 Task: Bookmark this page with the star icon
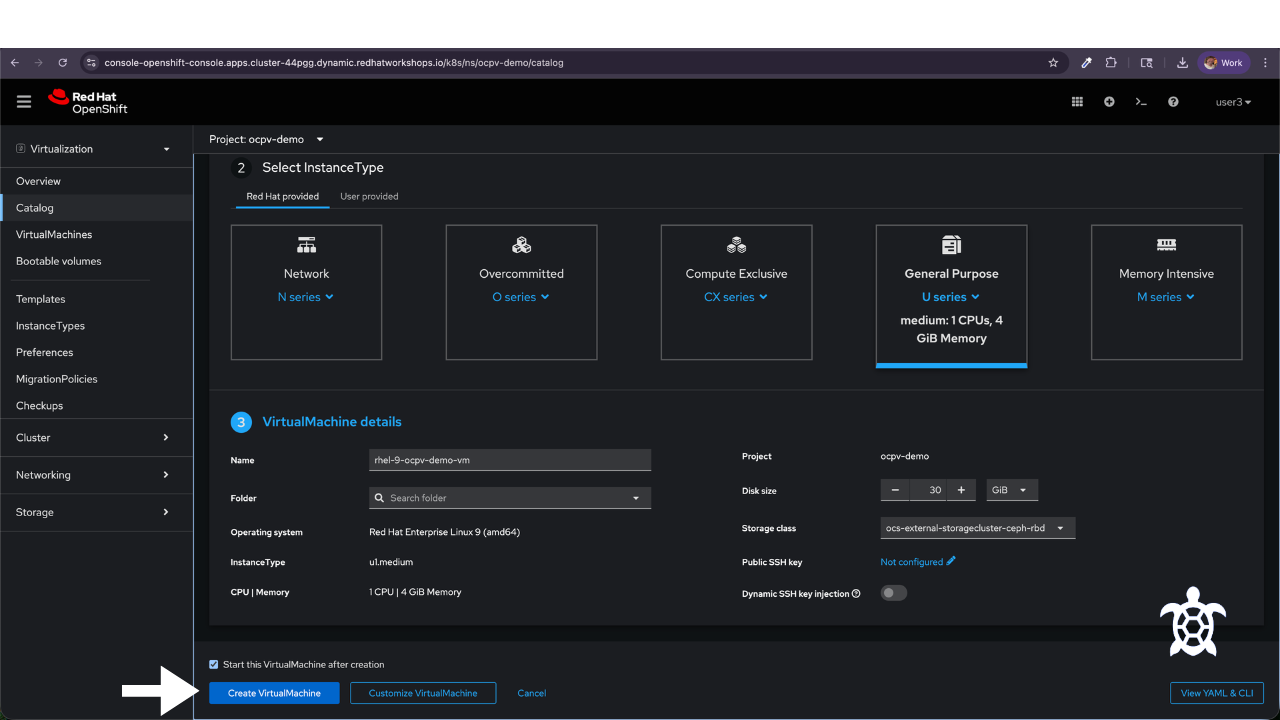tap(1053, 62)
